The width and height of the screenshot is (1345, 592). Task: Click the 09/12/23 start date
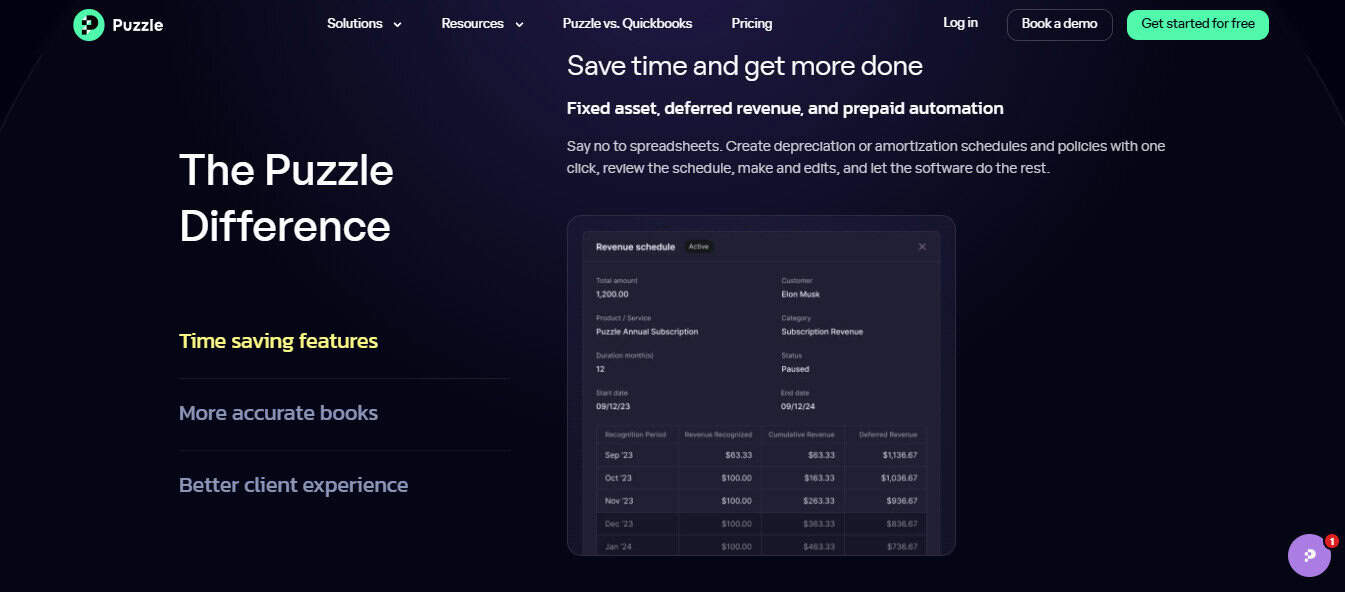point(613,407)
